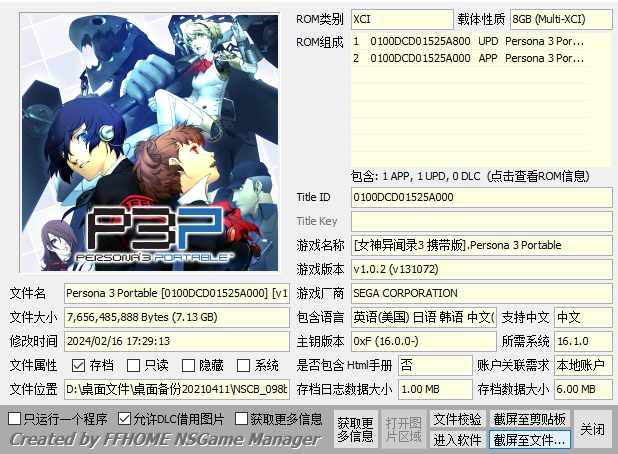Select the 文件位置 path field
The height and width of the screenshot is (454, 618).
pyautogui.click(x=177, y=389)
